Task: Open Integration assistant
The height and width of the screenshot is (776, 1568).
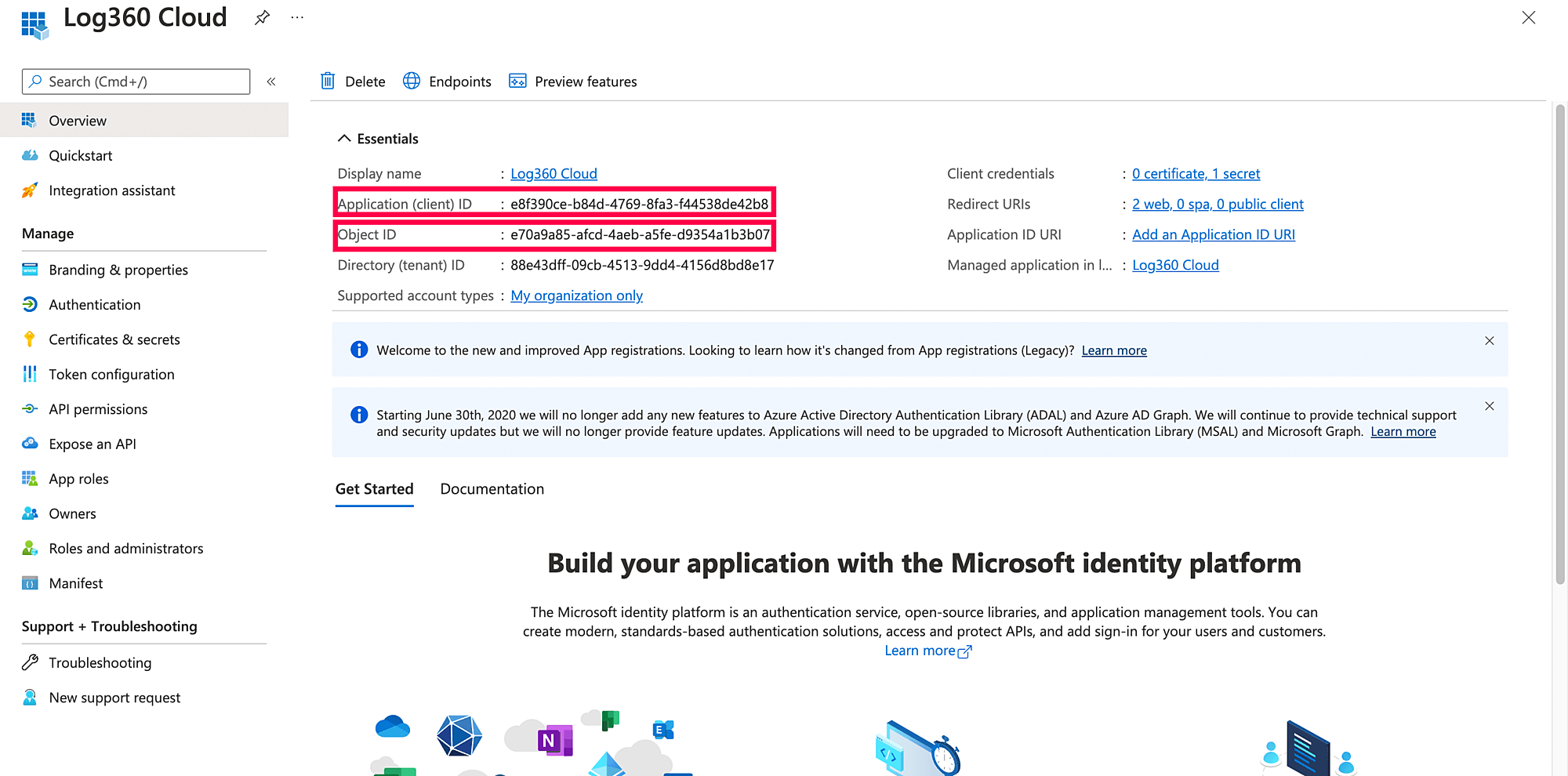Action: click(x=112, y=190)
